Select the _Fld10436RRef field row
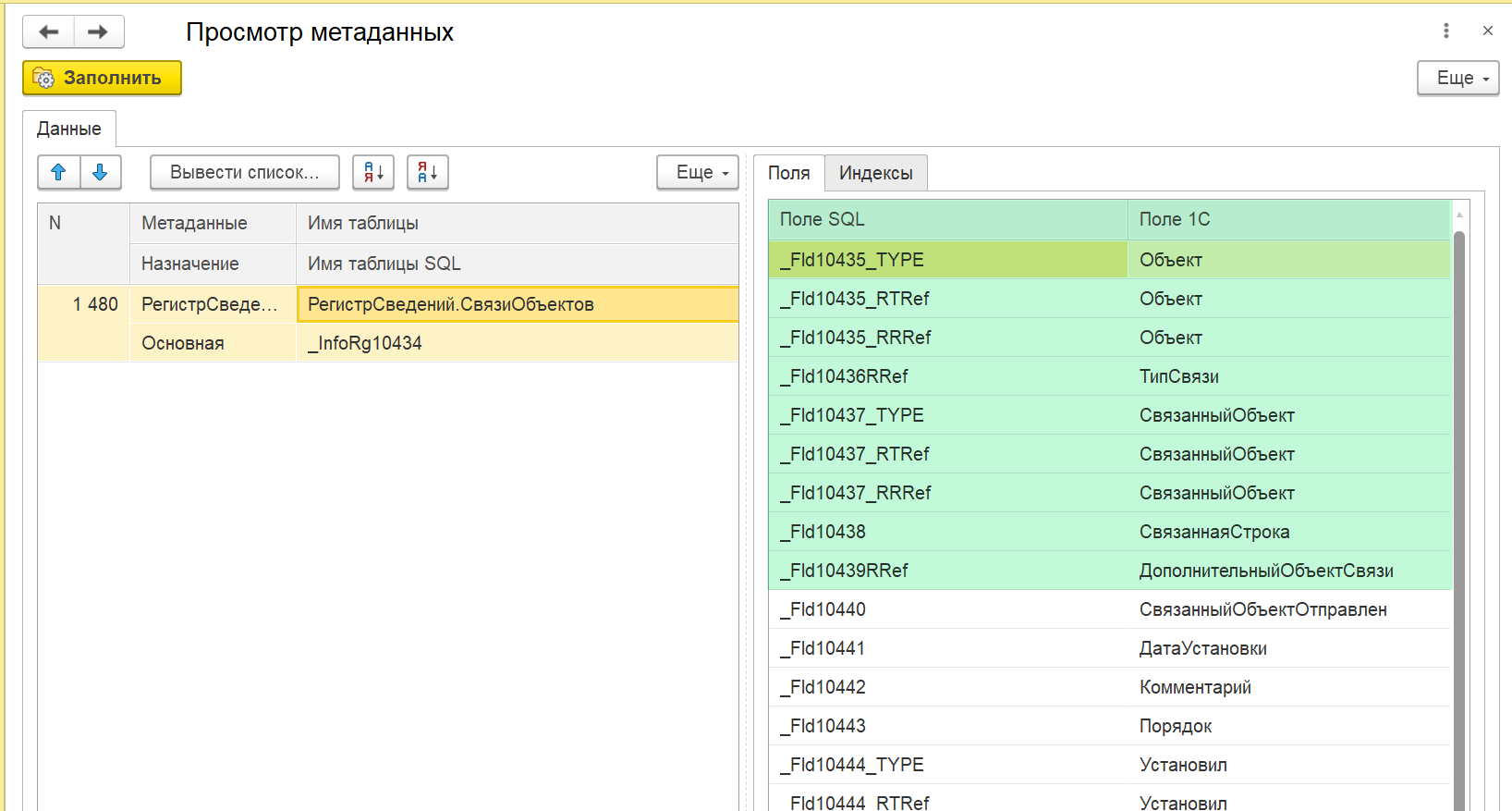 (x=946, y=376)
